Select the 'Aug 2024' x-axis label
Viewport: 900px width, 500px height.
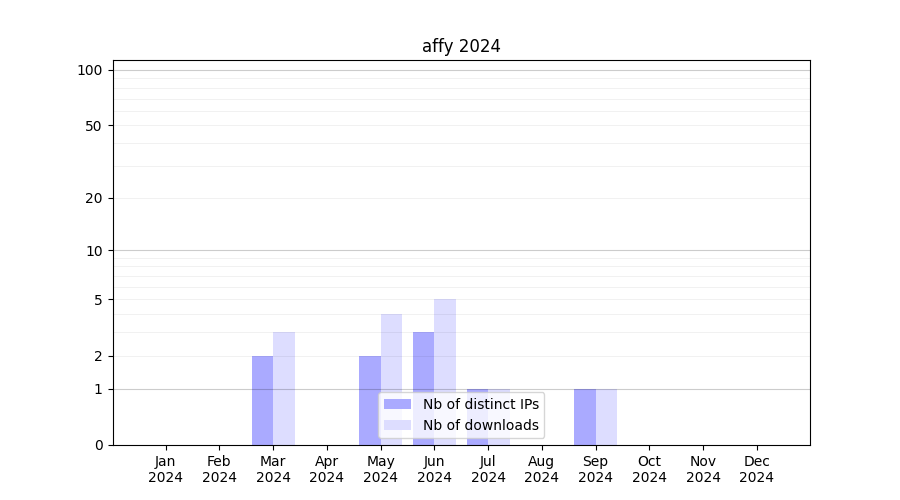[542, 469]
